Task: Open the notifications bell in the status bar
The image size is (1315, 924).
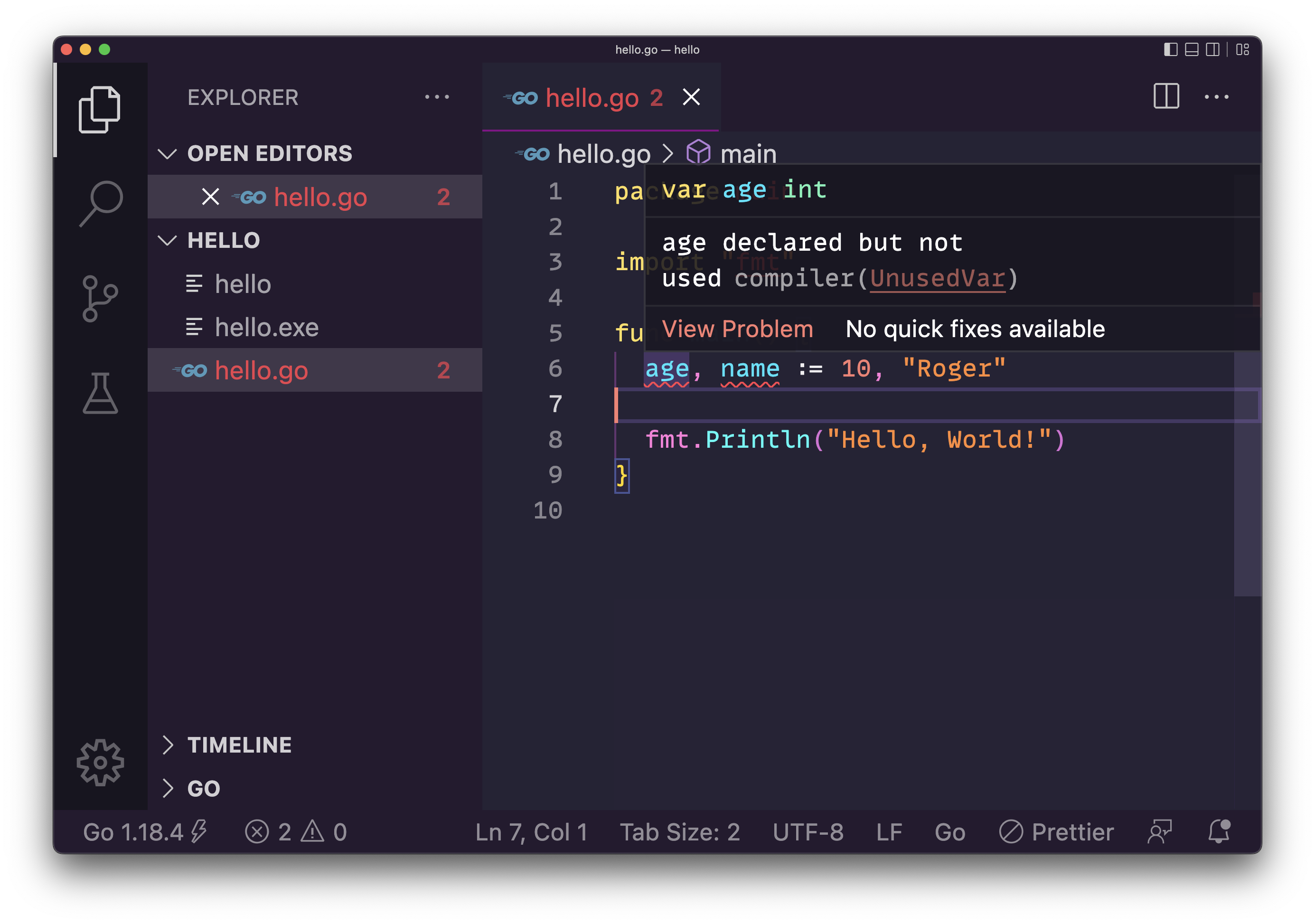Action: pyautogui.click(x=1219, y=832)
